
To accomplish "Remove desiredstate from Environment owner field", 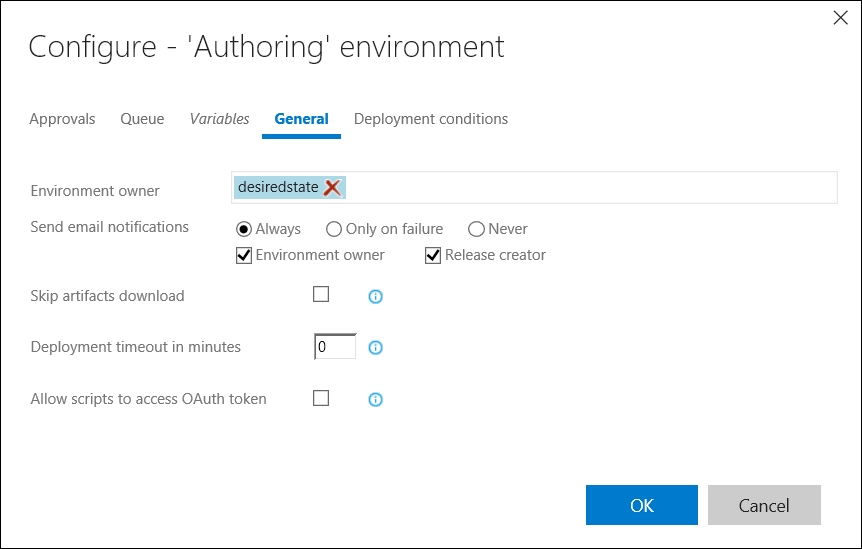I will tap(332, 188).
